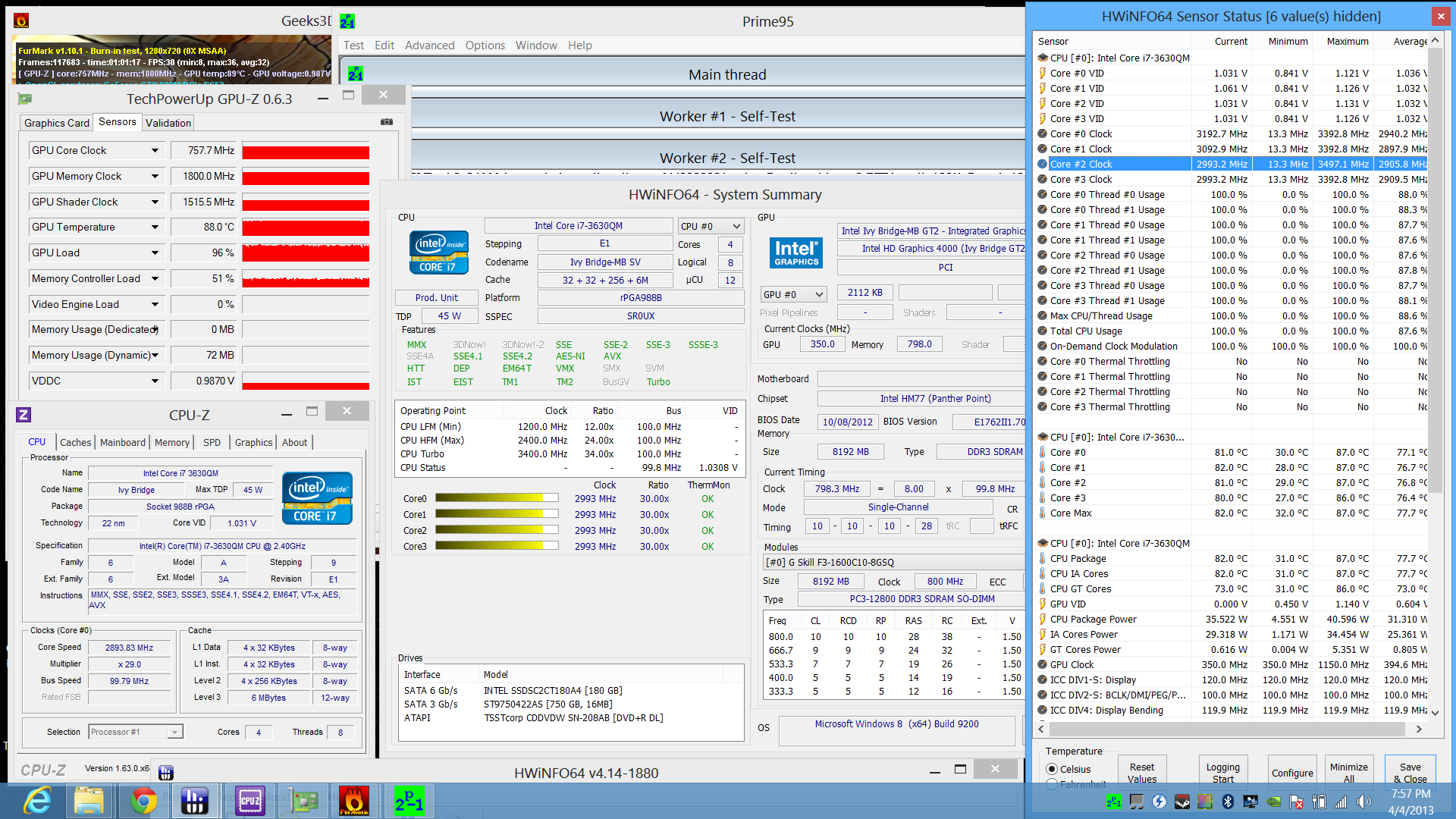Viewport: 1456px width, 819px height.
Task: Click the Intel Core i7 logo in HWiNFO summary
Action: coord(438,253)
